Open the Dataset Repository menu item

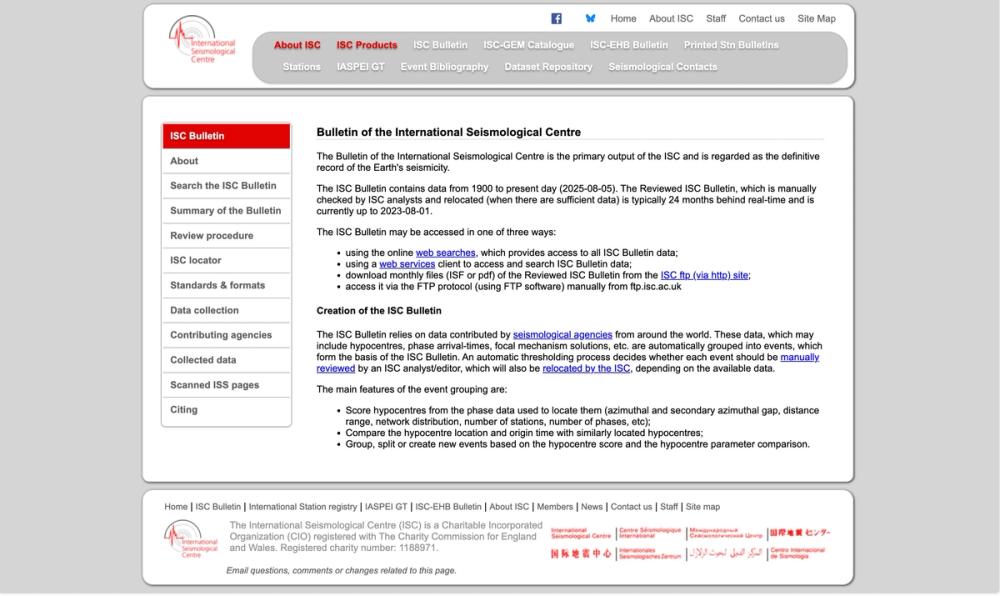[548, 66]
